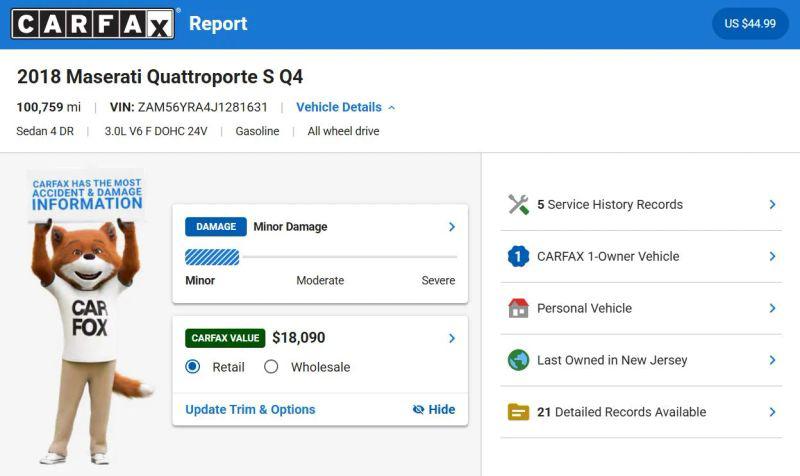Open CARFAX Value details chevron
This screenshot has height=476, width=800.
tap(452, 338)
